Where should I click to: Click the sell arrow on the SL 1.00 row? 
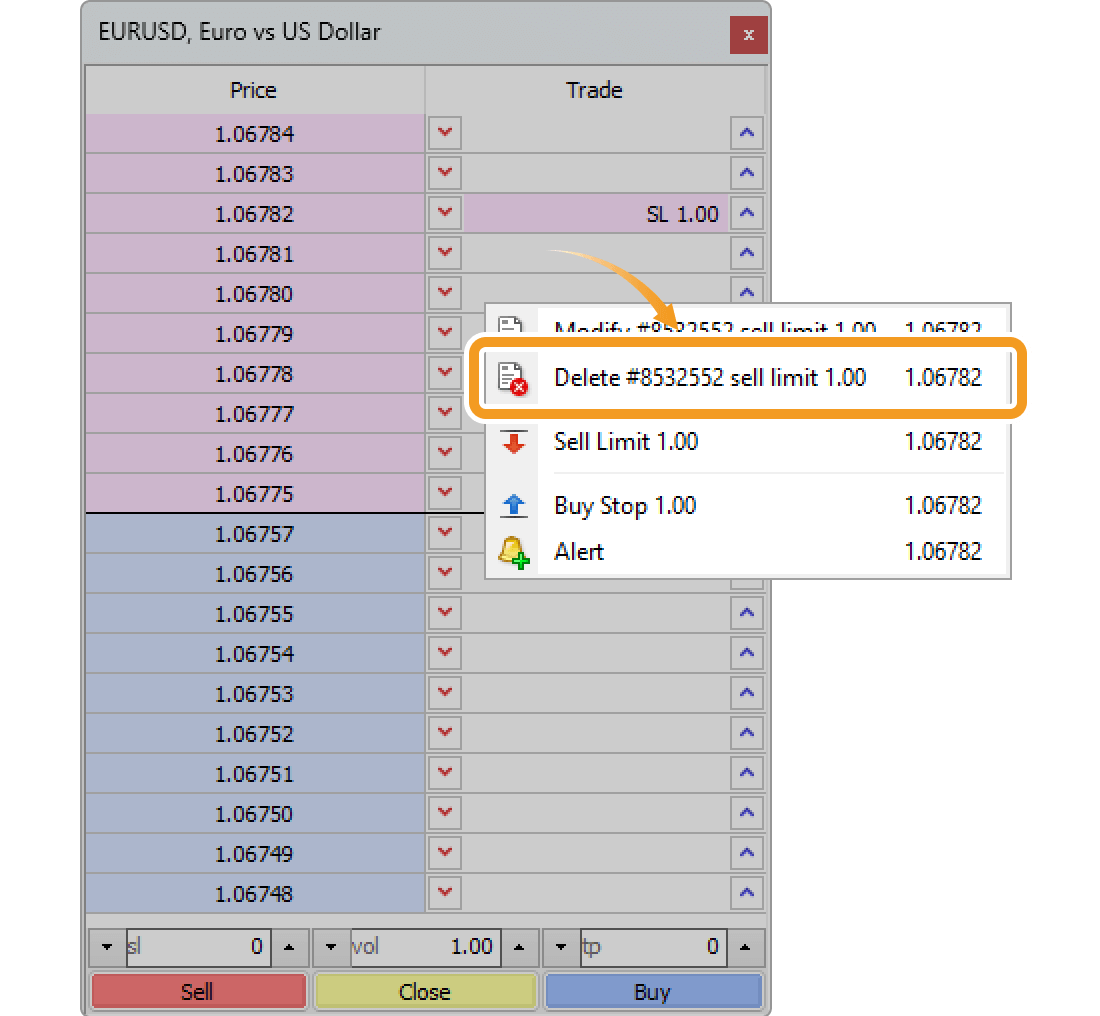(x=444, y=213)
